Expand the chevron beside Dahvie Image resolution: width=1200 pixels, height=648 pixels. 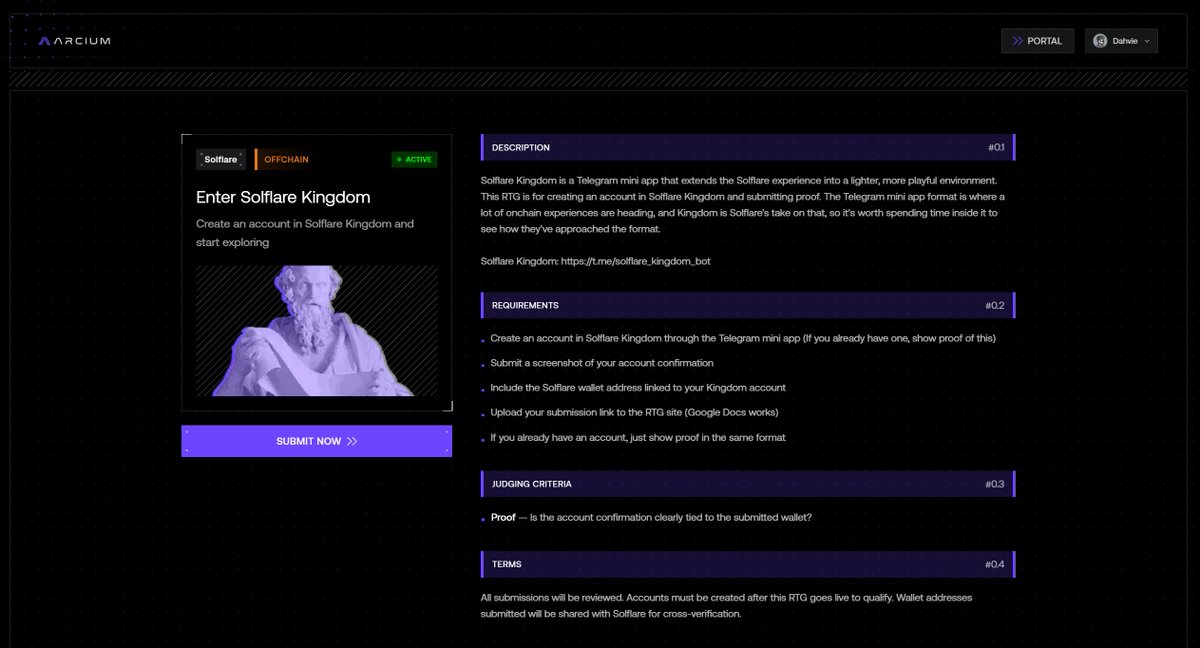[x=1146, y=41]
